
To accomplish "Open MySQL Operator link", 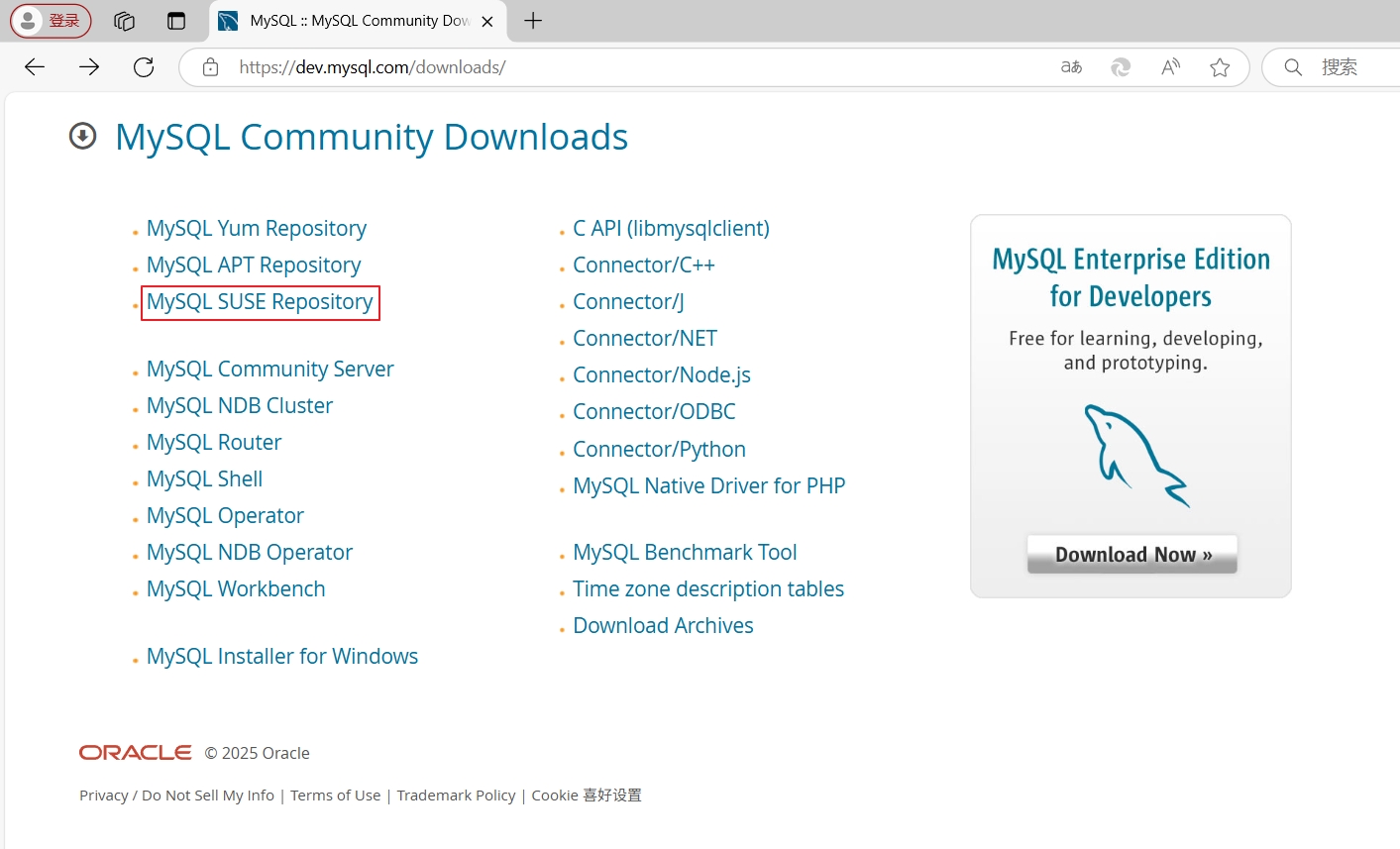I will click(x=225, y=516).
